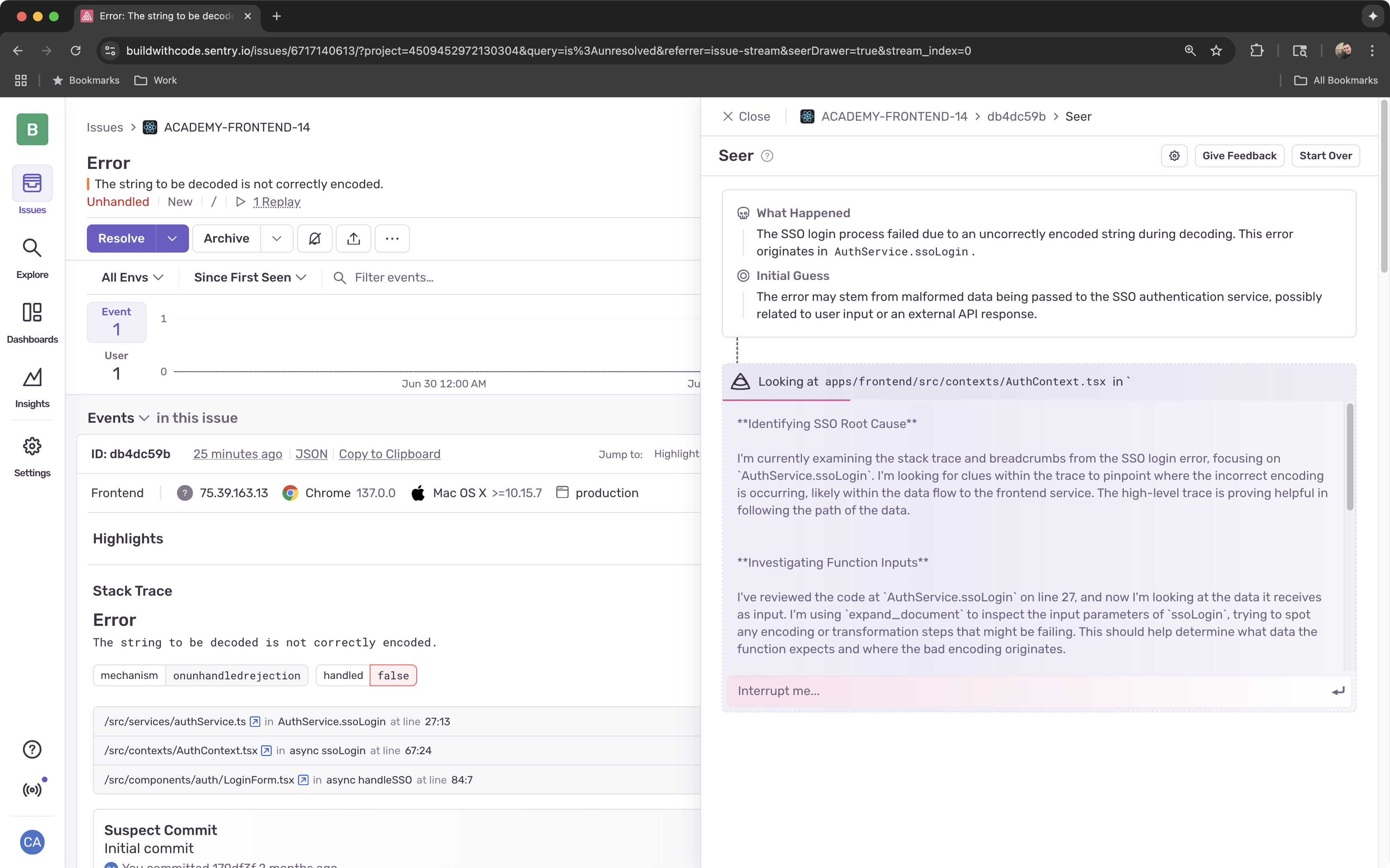This screenshot has height=868, width=1390.
Task: Open the CA user avatar menu
Action: 32,842
